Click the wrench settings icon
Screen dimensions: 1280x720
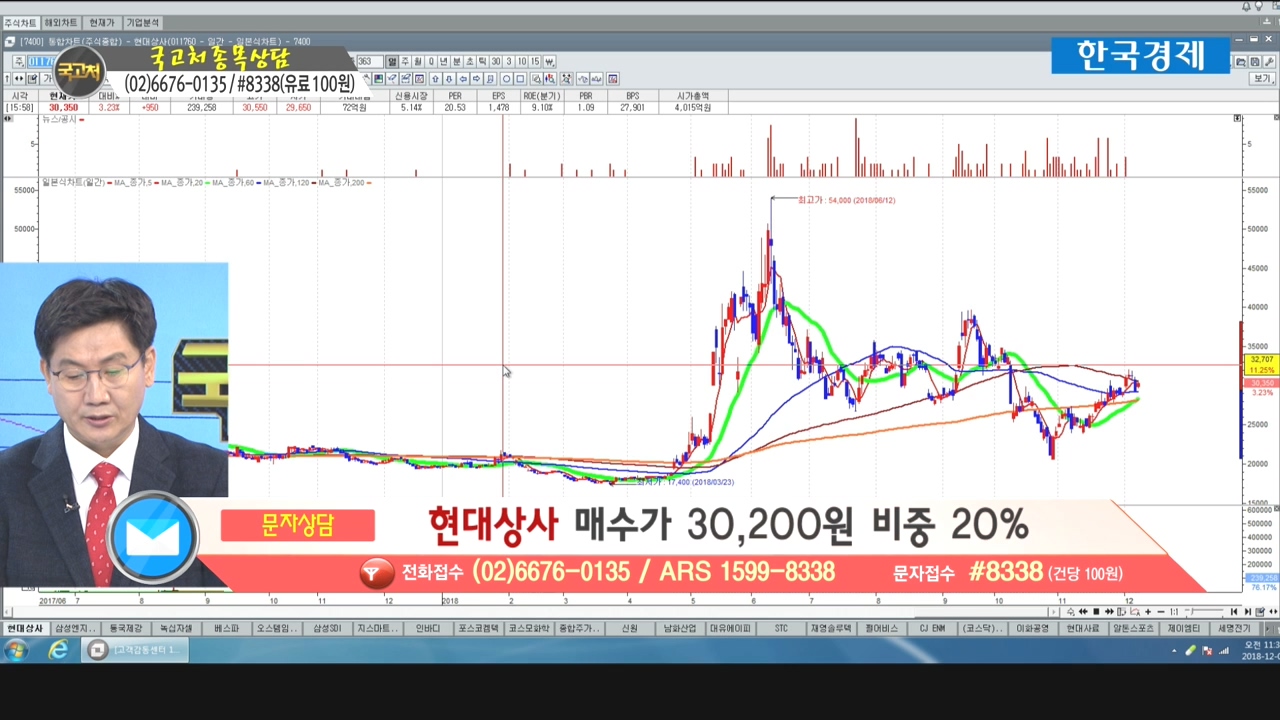coord(1269,62)
